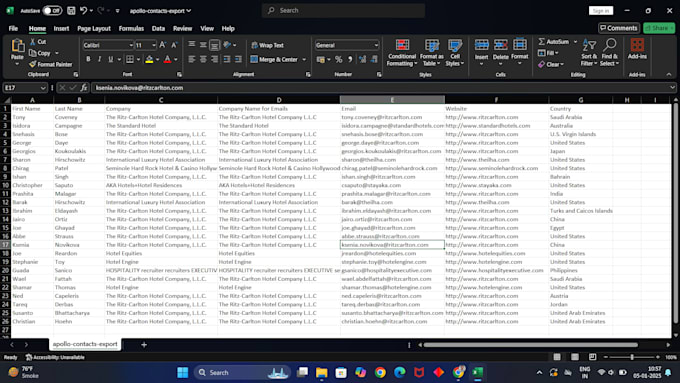680x383 pixels.
Task: Open Find & Select menu
Action: click(x=609, y=52)
